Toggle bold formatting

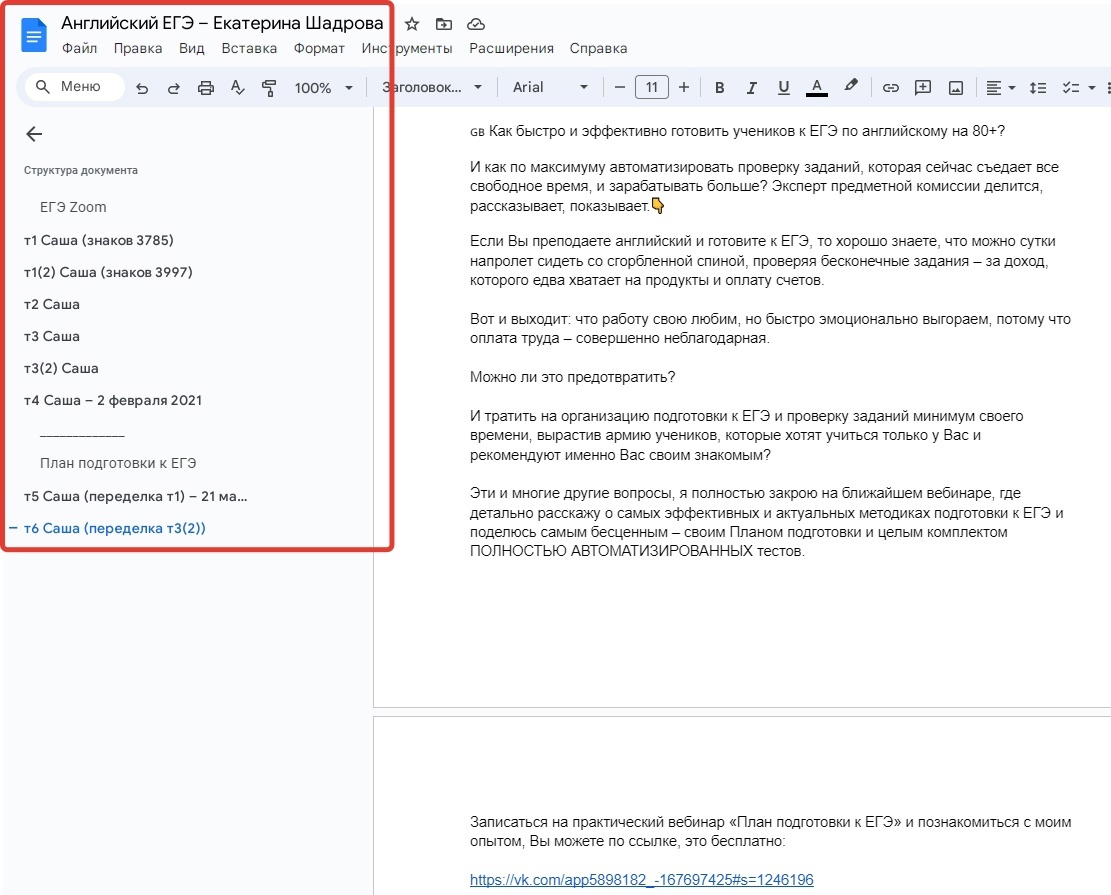tap(719, 87)
